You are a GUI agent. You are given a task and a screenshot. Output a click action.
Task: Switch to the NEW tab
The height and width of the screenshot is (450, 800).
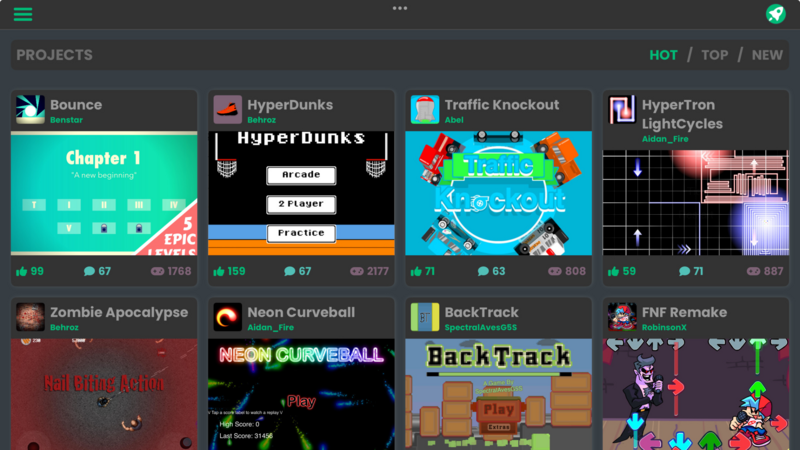[767, 55]
